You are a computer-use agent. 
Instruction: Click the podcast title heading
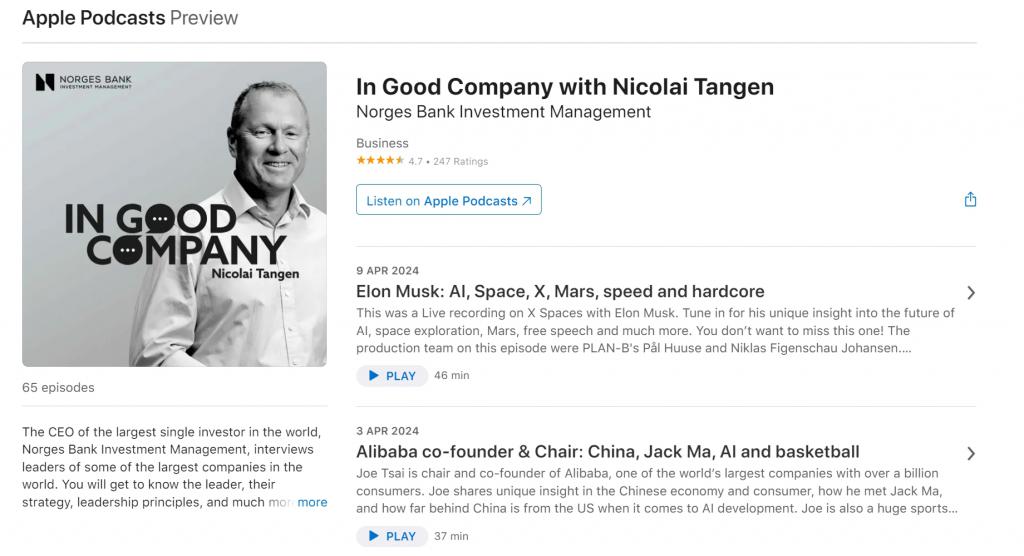pos(564,87)
